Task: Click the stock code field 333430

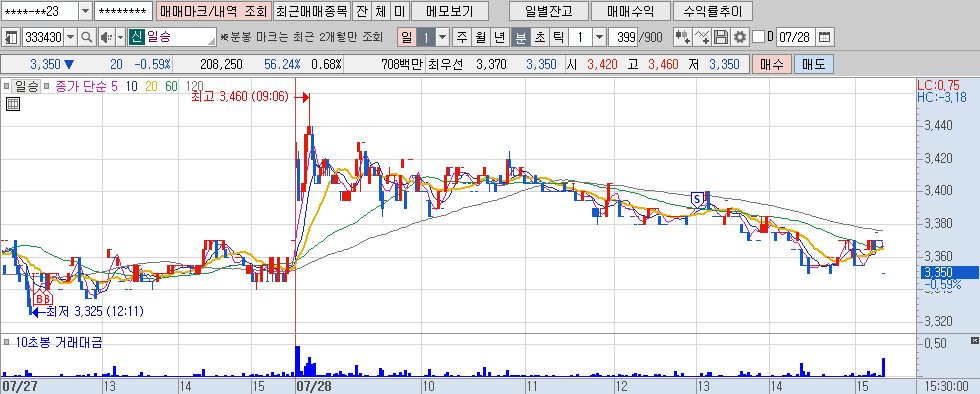Action: pos(42,38)
